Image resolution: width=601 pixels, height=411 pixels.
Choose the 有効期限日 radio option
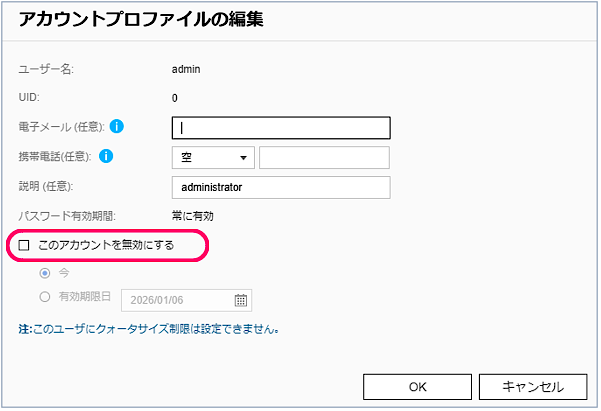(44, 297)
